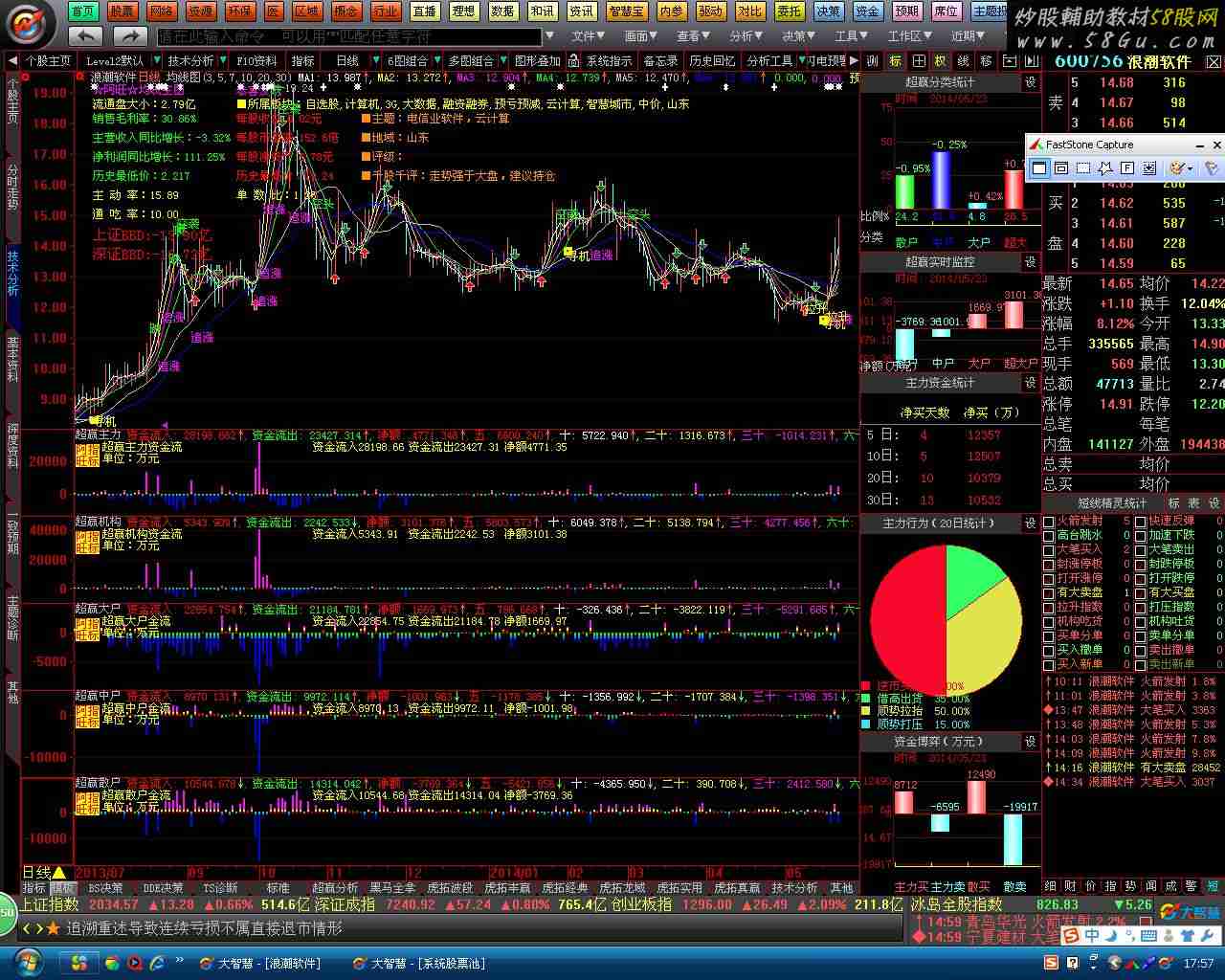Viewport: 1225px width, 980px height.
Task: Toggle the 有大卖盘 checkbox
Action: pyautogui.click(x=1049, y=593)
